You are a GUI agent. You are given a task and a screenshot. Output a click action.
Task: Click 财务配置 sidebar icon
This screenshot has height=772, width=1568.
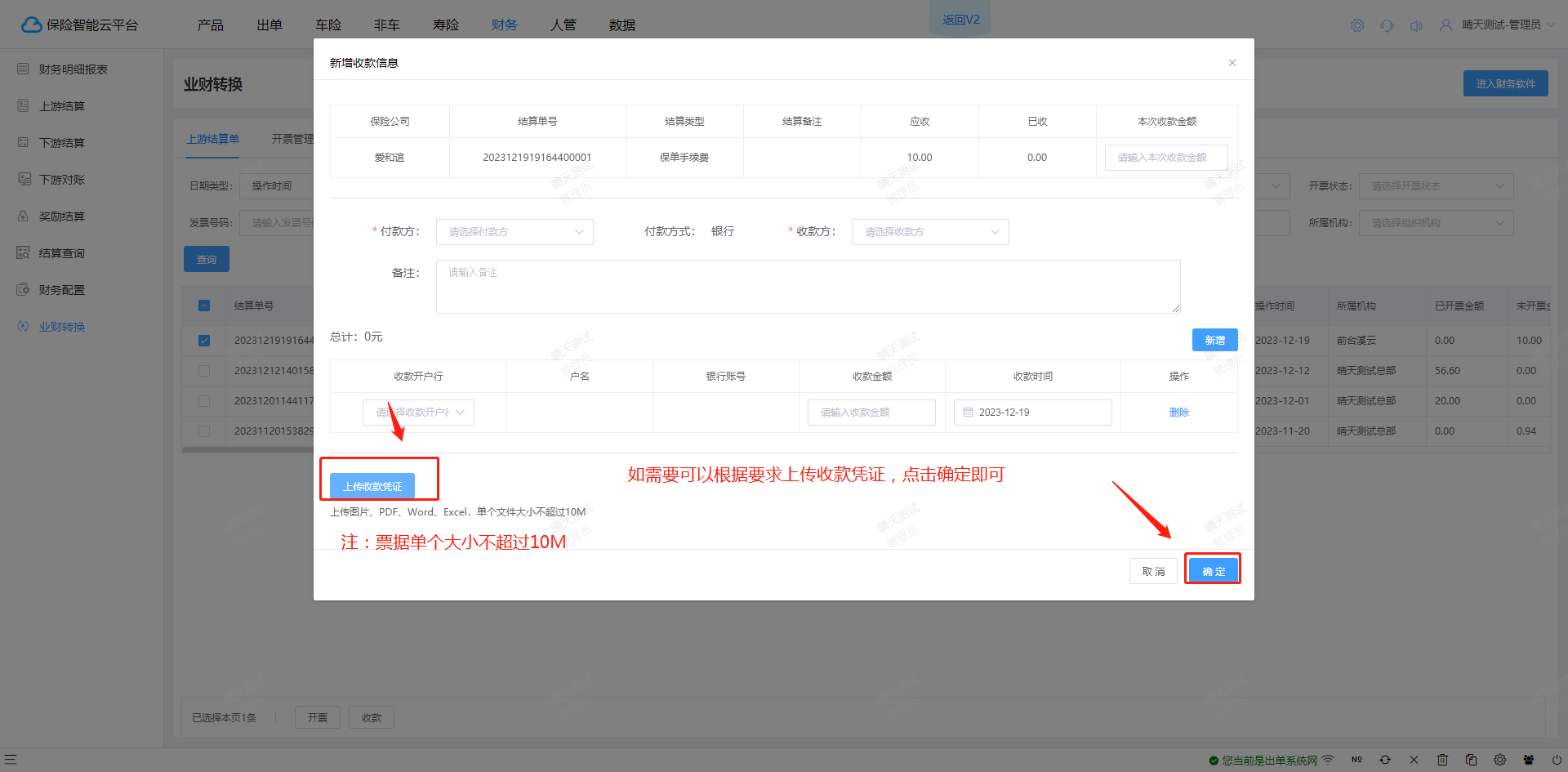23,290
